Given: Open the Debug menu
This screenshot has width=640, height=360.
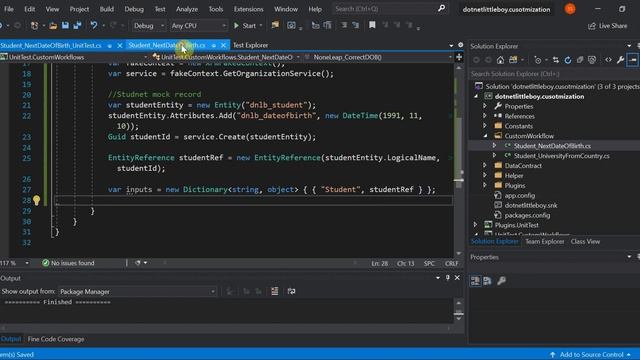Looking at the screenshot, I should tap(134, 9).
